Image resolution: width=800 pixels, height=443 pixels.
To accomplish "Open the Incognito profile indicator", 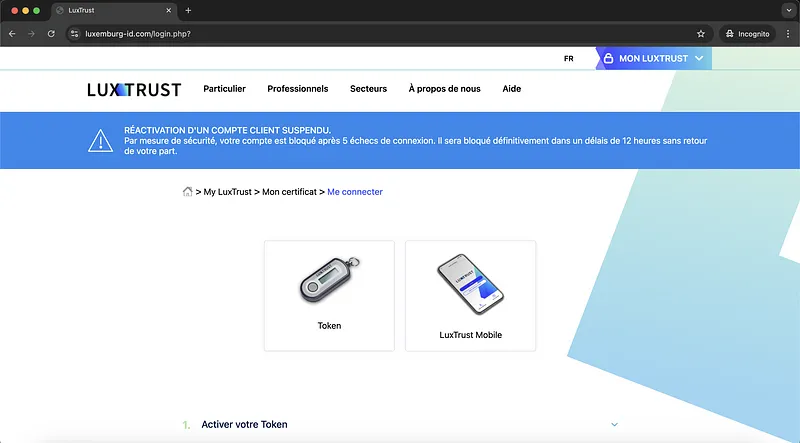I will click(x=747, y=34).
